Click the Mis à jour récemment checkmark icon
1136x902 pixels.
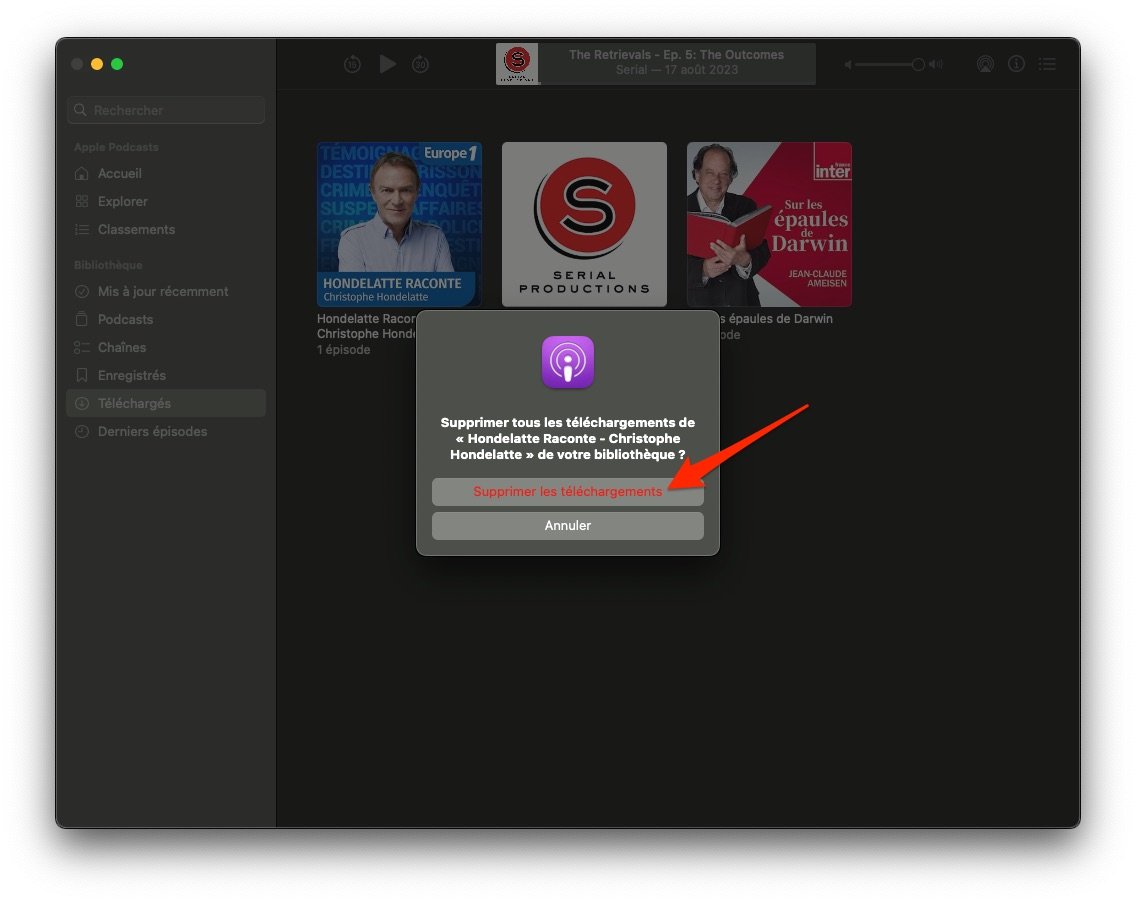pos(82,291)
